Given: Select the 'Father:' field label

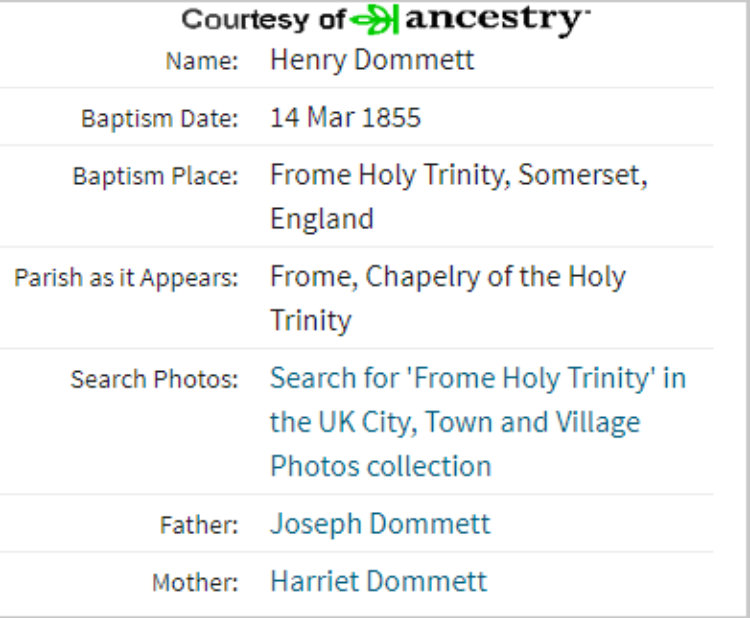Looking at the screenshot, I should pos(199,524).
